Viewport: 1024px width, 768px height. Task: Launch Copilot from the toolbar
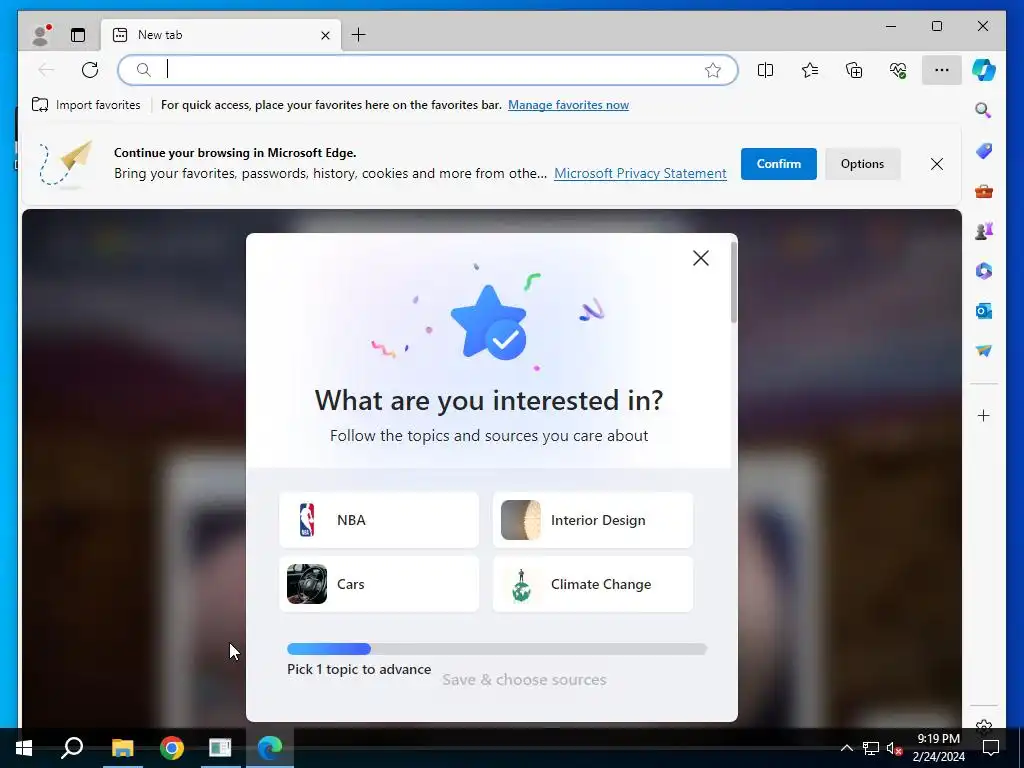[x=984, y=70]
